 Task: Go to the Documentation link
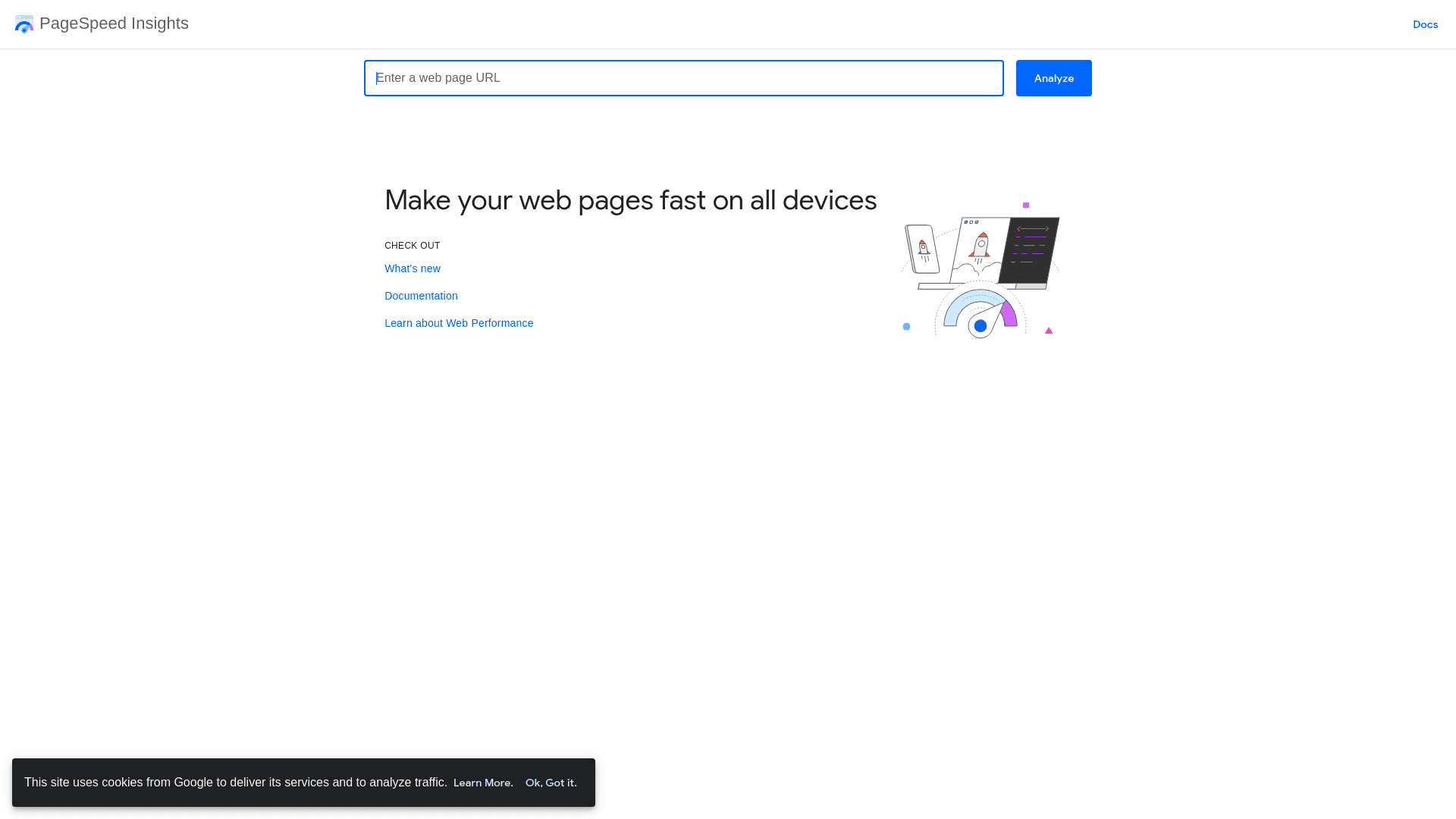point(421,296)
